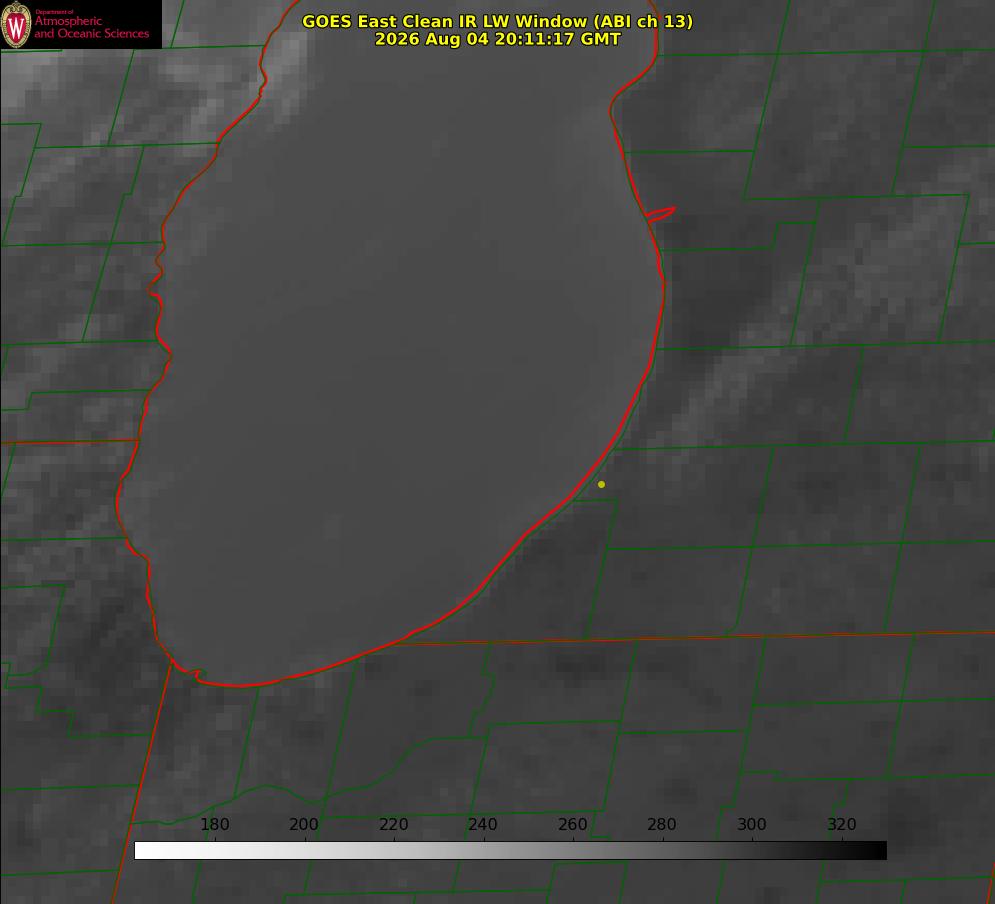Click the small 'Department of' text
Viewport: 995px width, 904px height.
click(54, 12)
